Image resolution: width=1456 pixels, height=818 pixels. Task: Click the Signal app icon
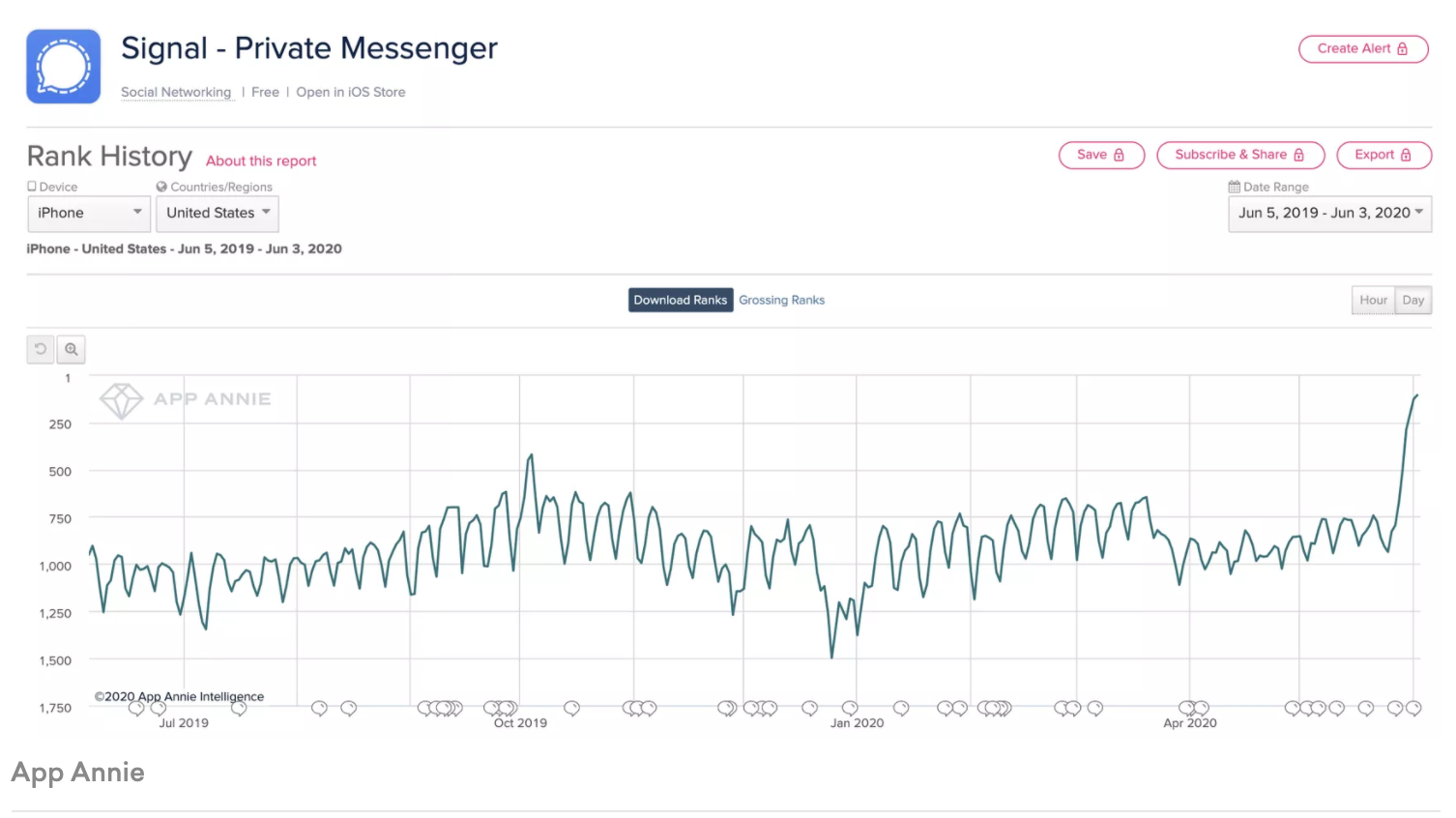(x=64, y=67)
